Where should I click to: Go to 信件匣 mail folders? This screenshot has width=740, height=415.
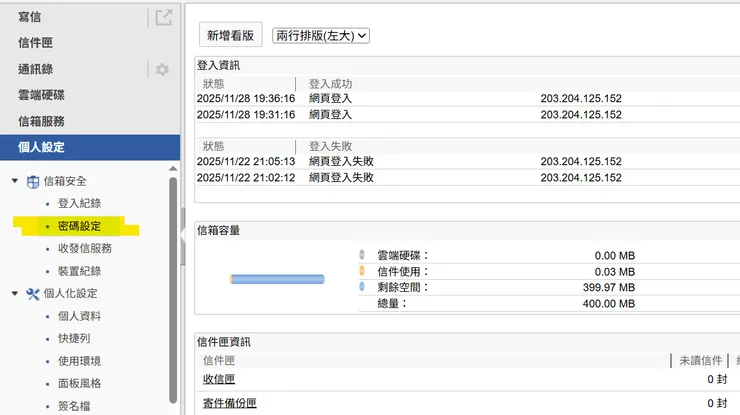[x=35, y=43]
